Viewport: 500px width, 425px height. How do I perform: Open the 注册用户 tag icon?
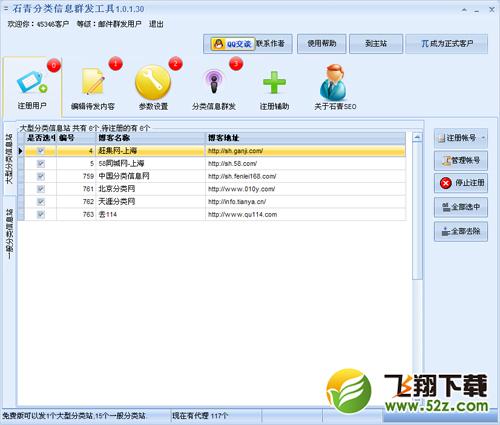tap(32, 83)
